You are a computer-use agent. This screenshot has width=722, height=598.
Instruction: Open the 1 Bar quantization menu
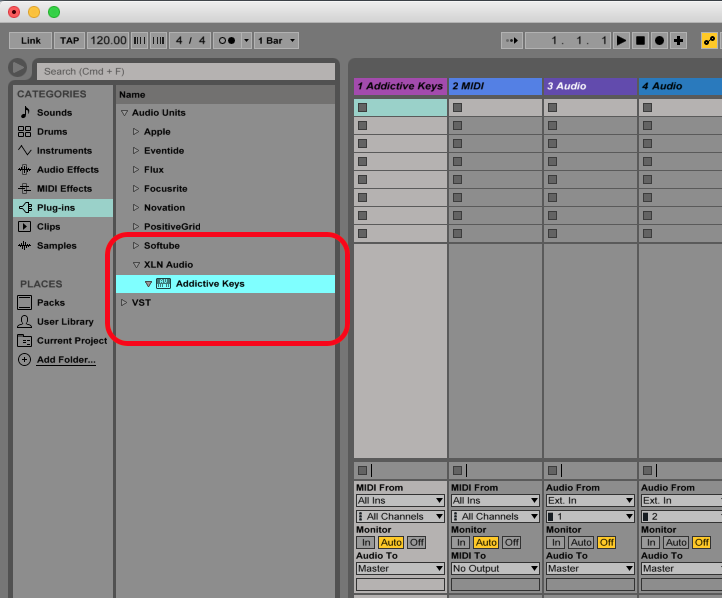(x=276, y=41)
